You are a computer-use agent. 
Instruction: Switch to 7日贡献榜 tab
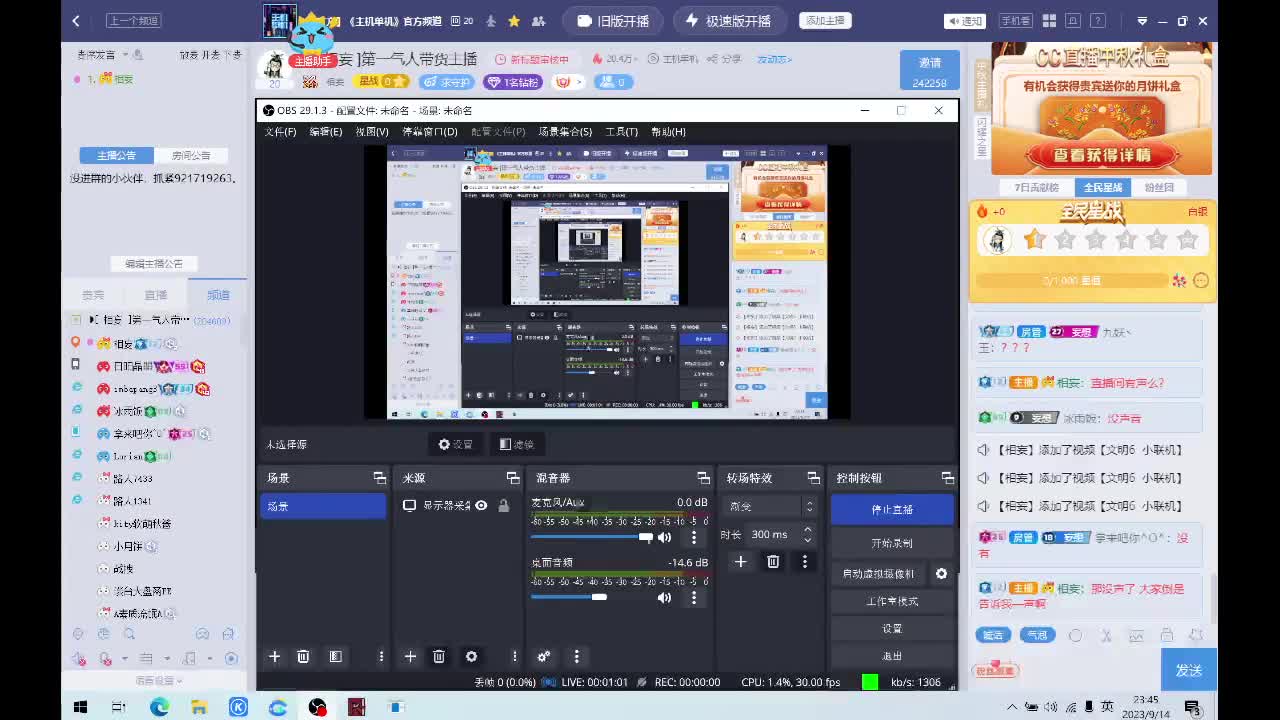(x=1037, y=187)
